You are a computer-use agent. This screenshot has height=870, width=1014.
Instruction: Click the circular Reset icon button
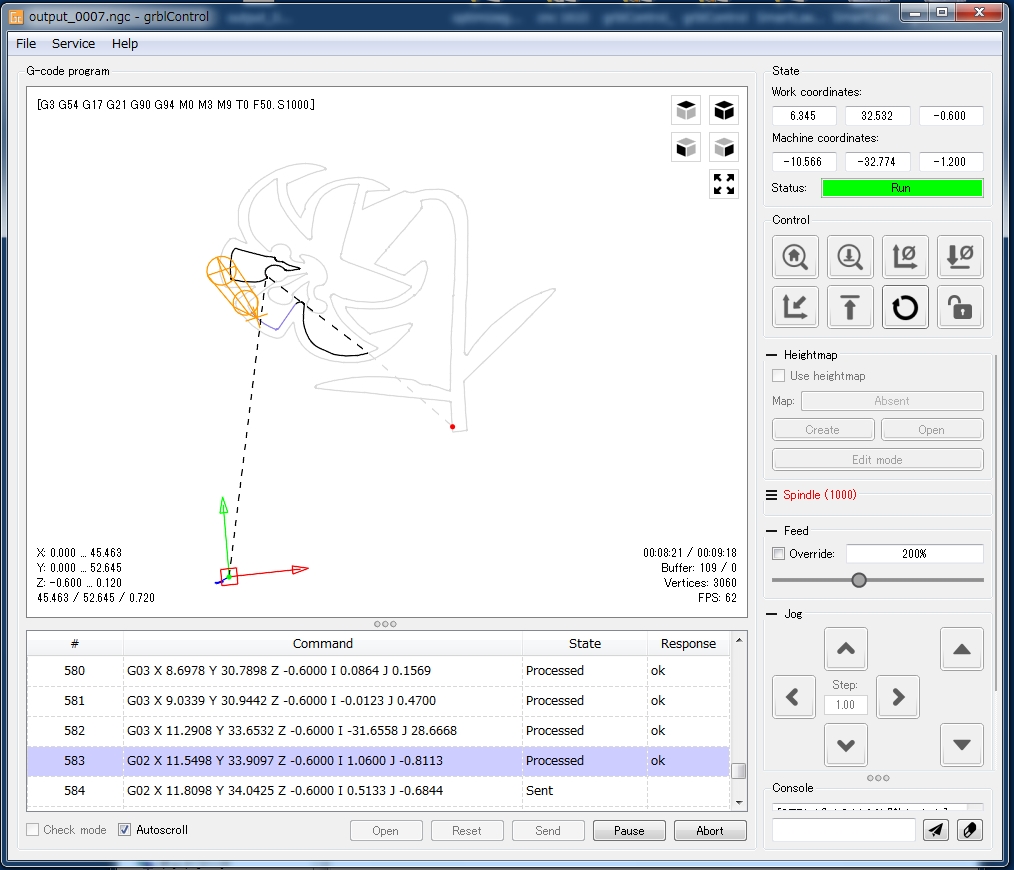(905, 307)
